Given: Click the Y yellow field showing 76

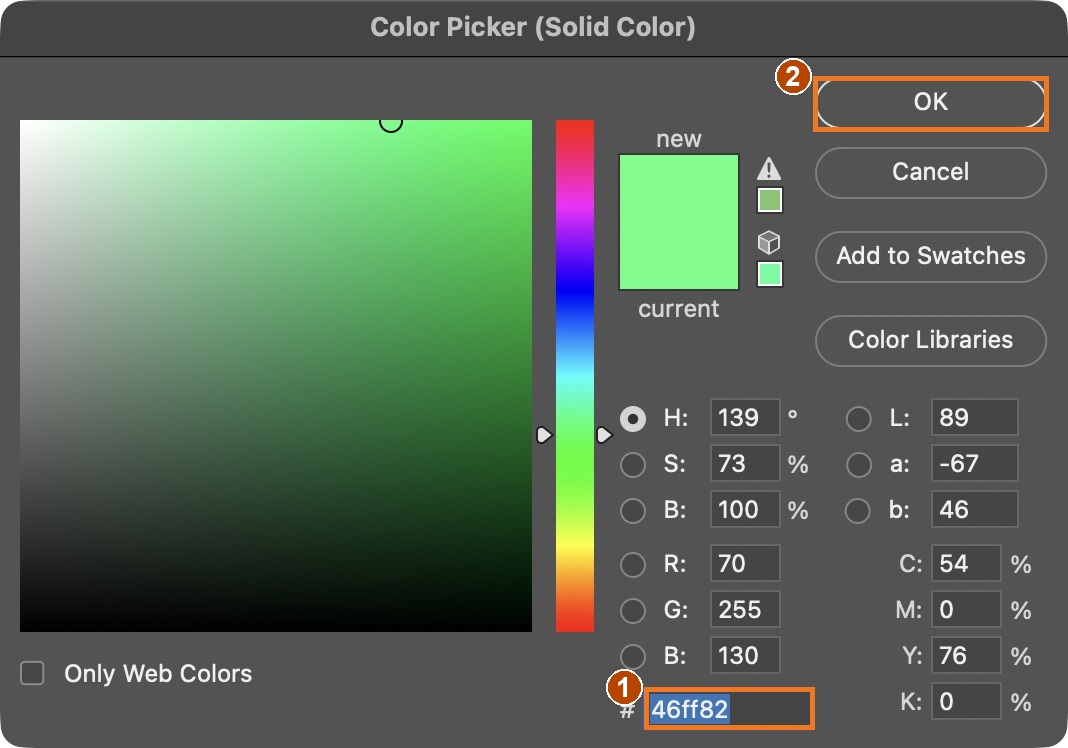Looking at the screenshot, I should point(966,655).
